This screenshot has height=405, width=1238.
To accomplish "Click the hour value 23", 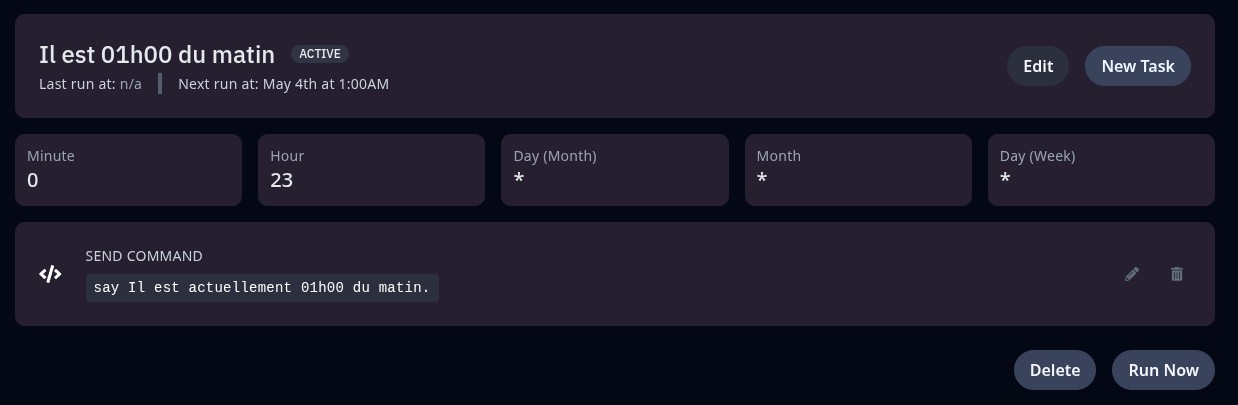I will tap(281, 180).
